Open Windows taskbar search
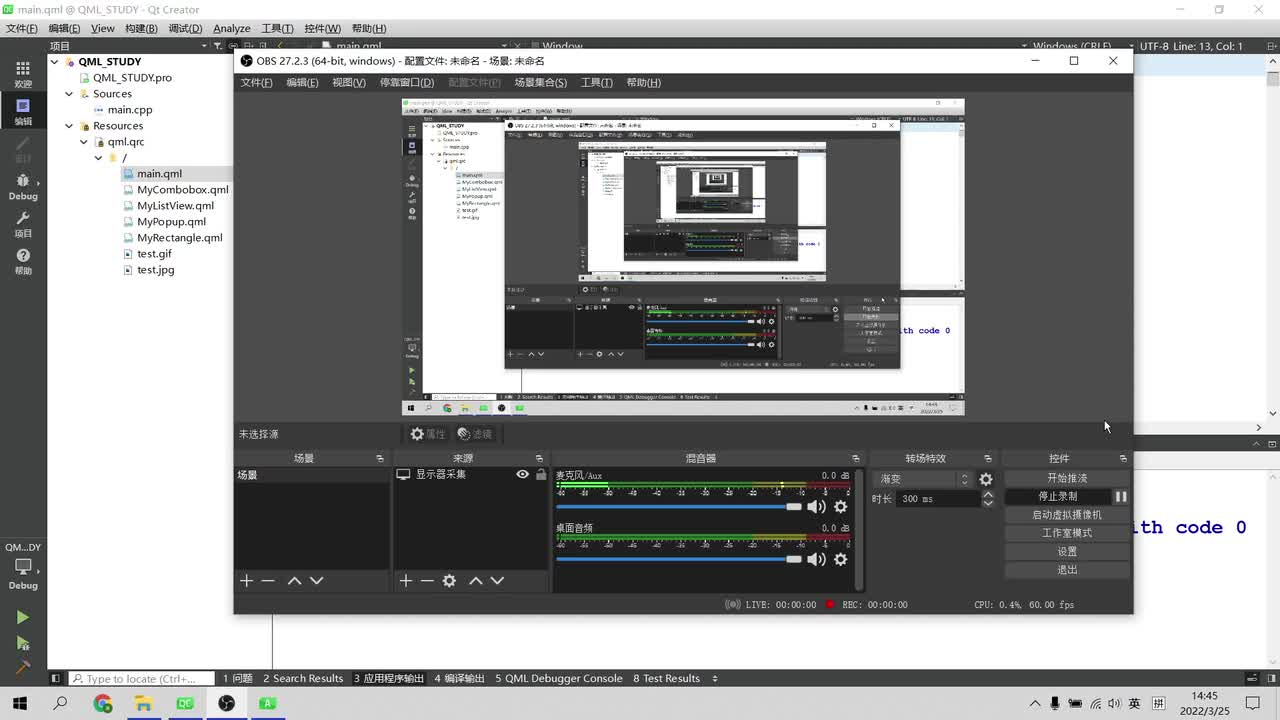 (61, 703)
